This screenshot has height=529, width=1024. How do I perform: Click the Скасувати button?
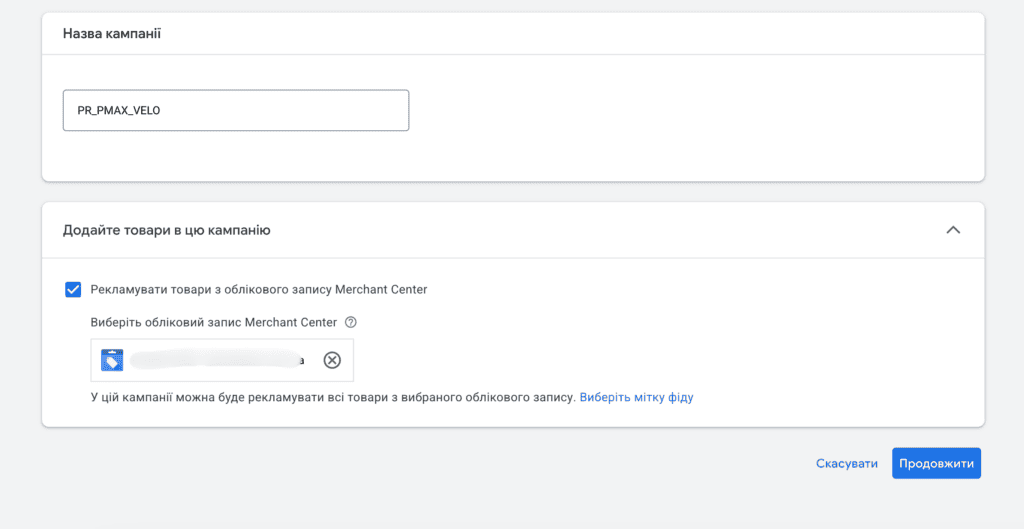tap(846, 464)
